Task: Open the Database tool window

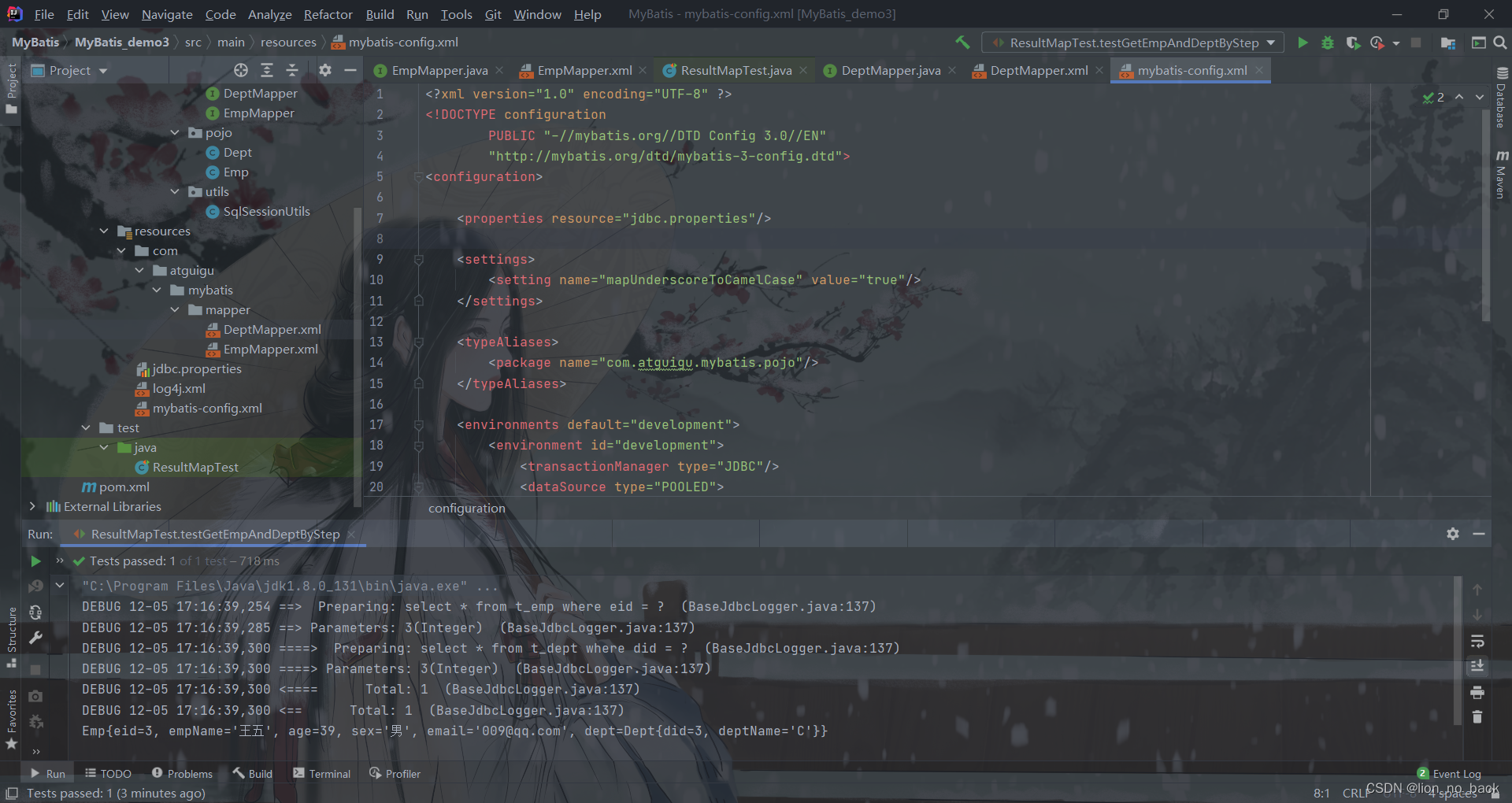Action: tap(1501, 98)
